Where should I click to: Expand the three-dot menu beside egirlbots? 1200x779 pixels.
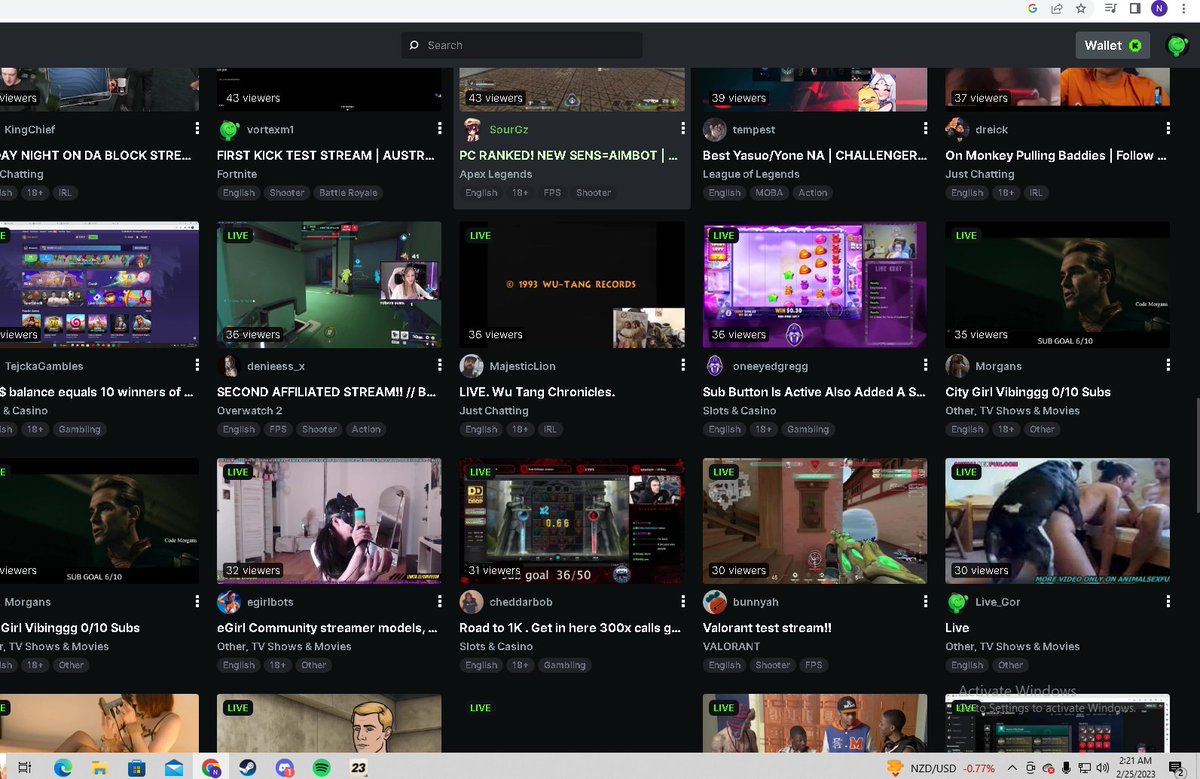[x=438, y=601]
